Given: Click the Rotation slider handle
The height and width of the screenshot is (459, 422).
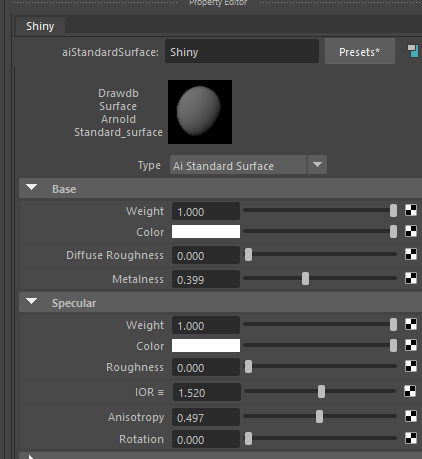Looking at the screenshot, I should [248, 439].
